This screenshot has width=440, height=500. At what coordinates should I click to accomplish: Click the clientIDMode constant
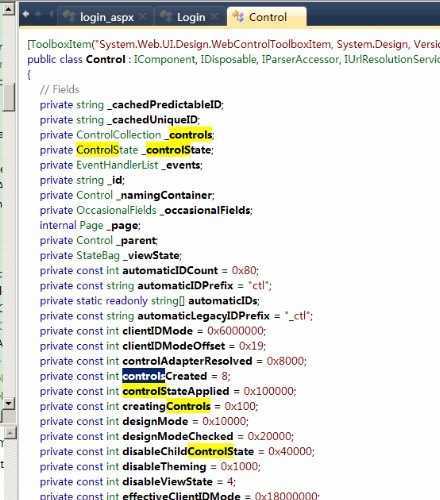pos(157,331)
